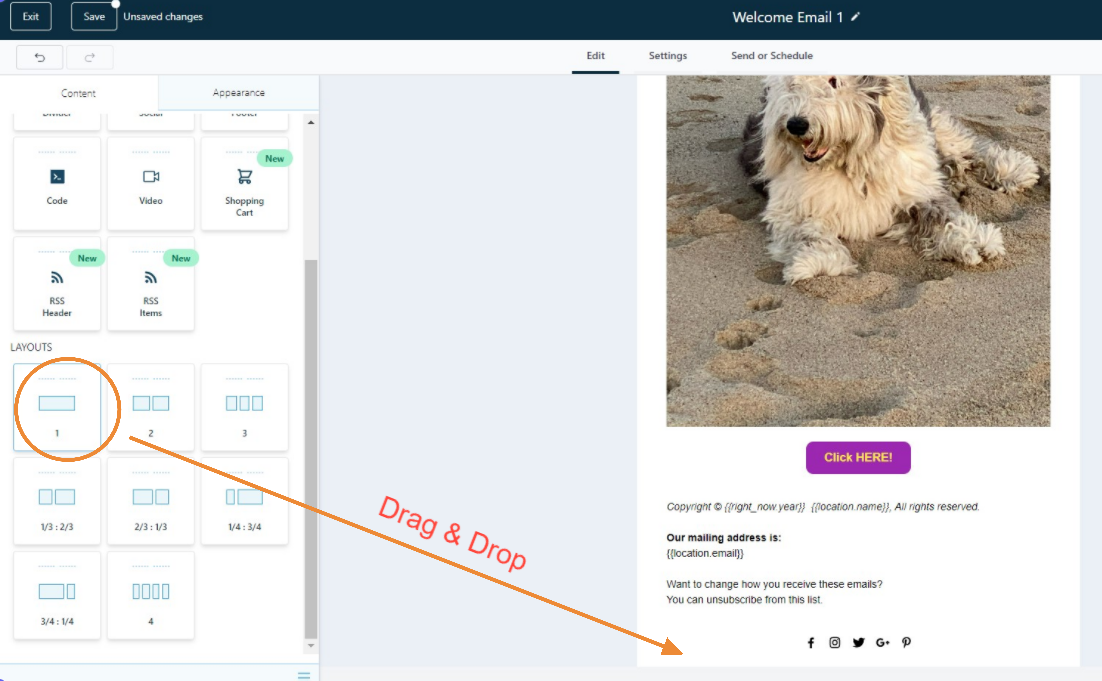The image size is (1102, 681).
Task: Click the sidebar scrollbar up arrow
Action: [x=311, y=122]
